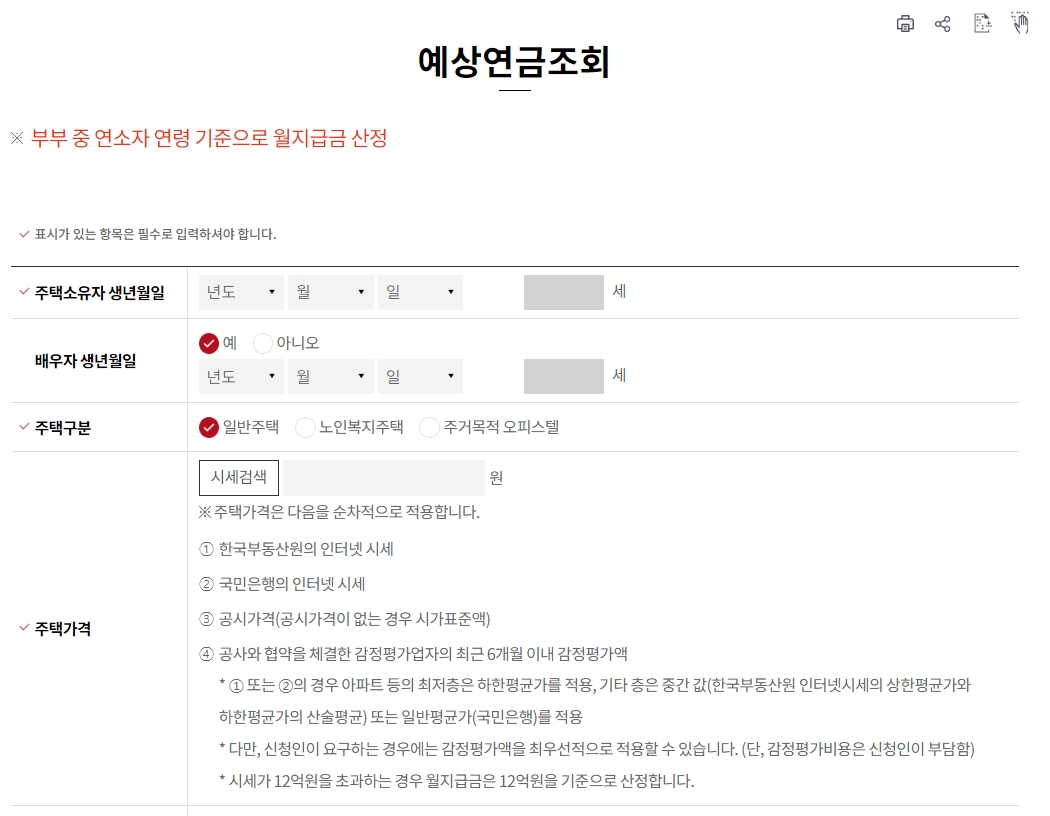Viewport: 1050px width, 816px height.
Task: Click the 시세검색 button
Action: (x=238, y=477)
